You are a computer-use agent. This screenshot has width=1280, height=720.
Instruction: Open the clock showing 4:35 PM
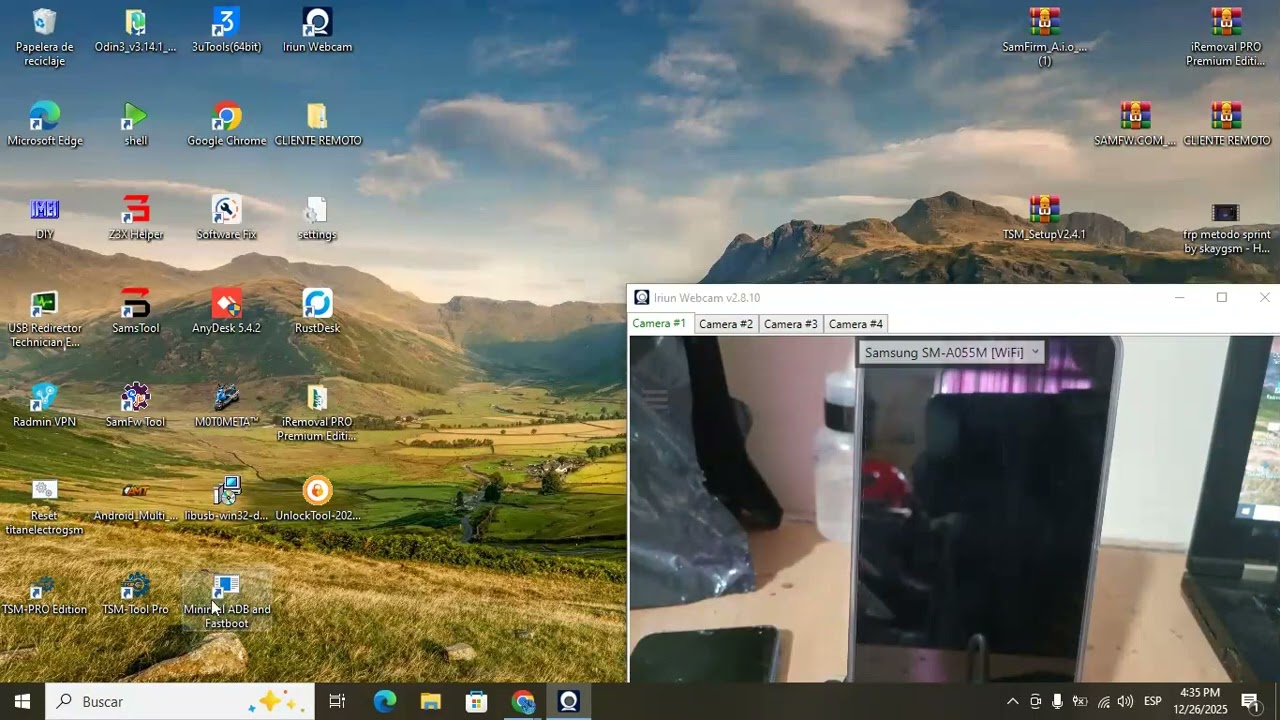coord(1200,701)
